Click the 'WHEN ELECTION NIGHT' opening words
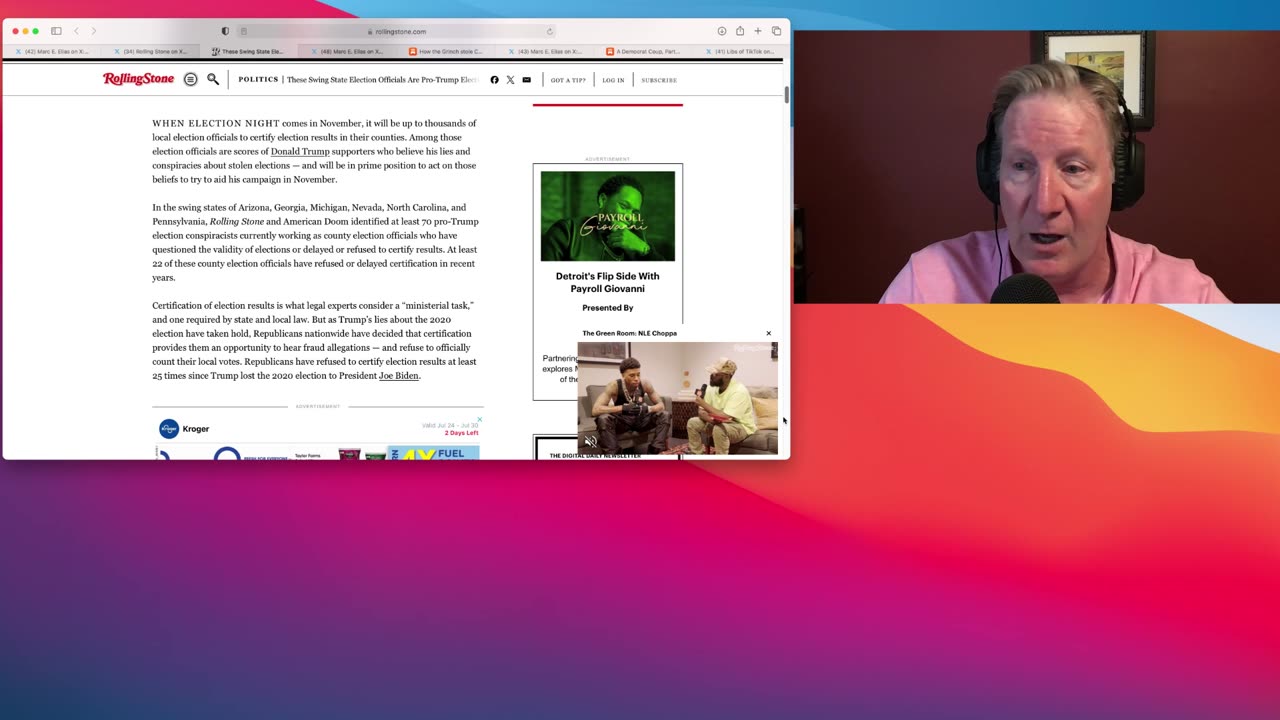Image resolution: width=1280 pixels, height=720 pixels. (x=216, y=124)
